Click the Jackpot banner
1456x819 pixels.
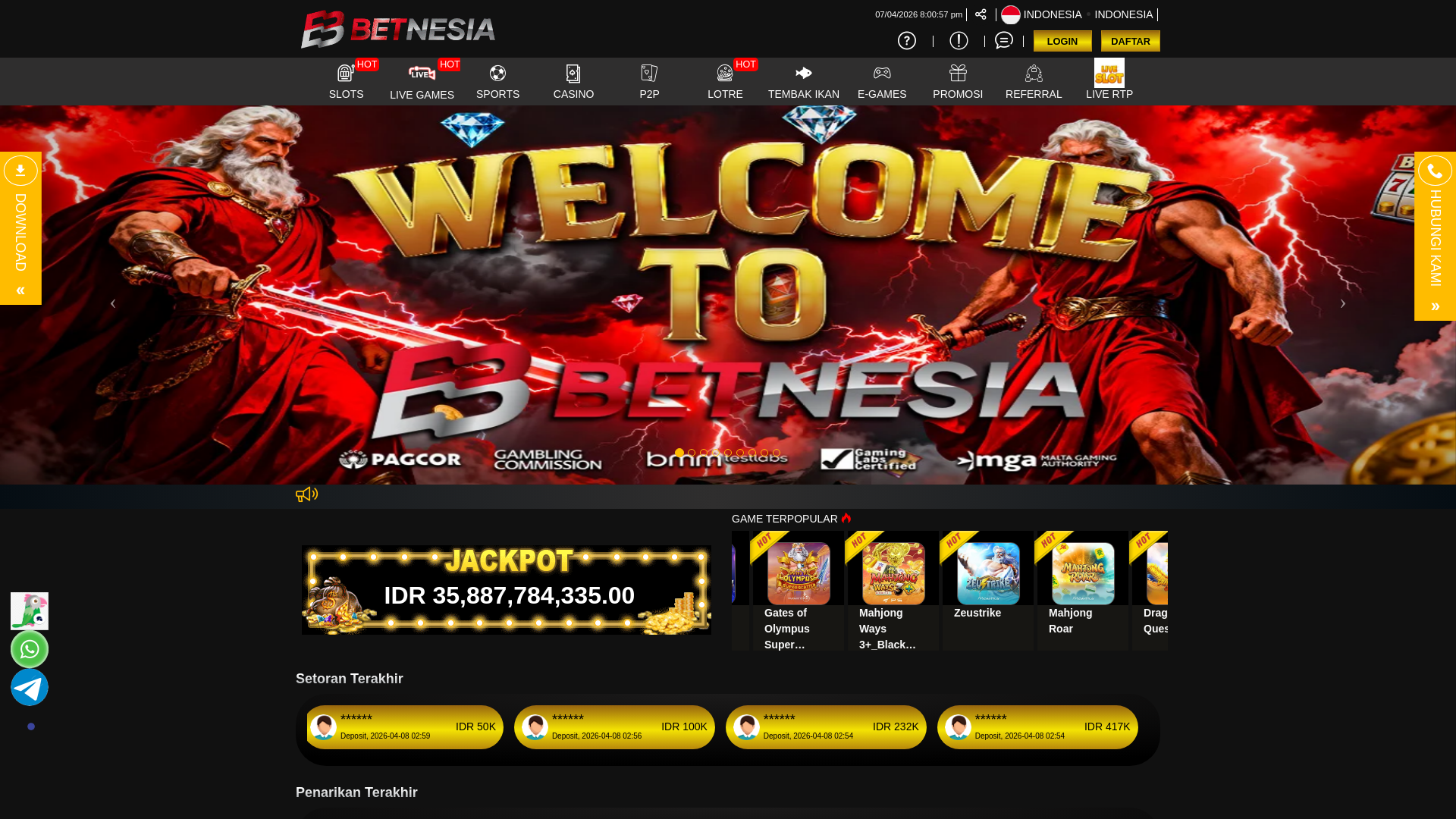506,590
